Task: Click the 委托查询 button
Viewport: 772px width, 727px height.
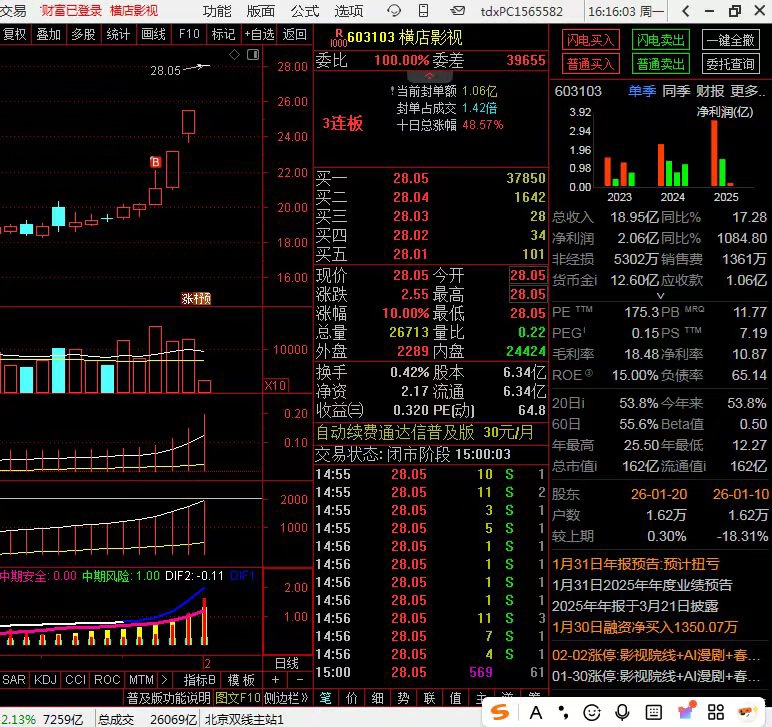Action: click(731, 64)
